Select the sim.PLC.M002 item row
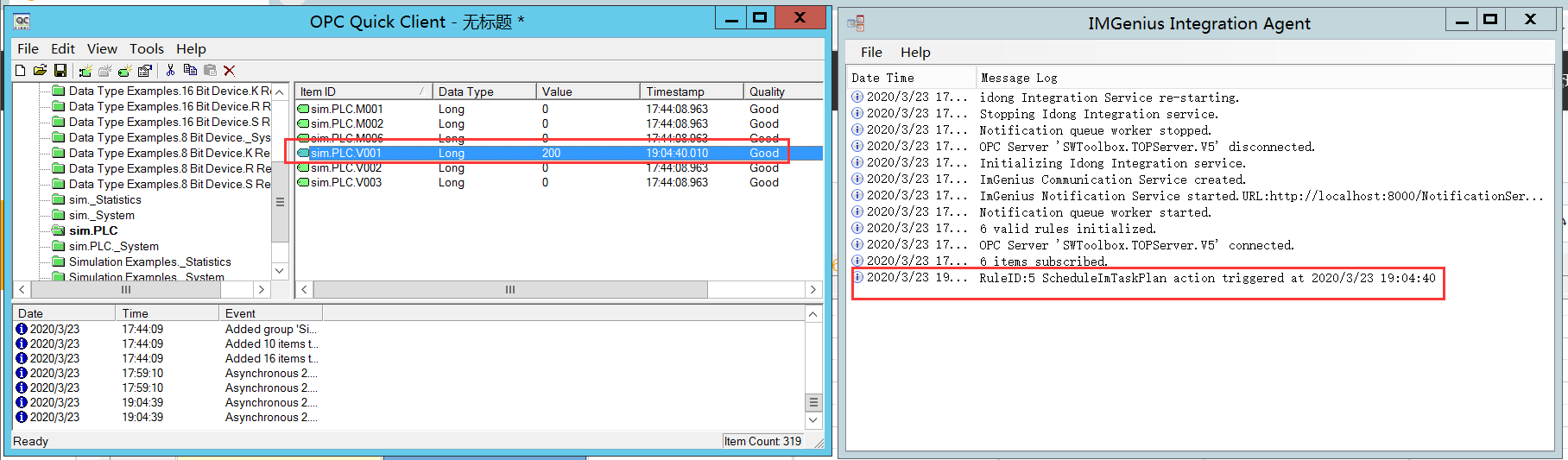The width and height of the screenshot is (1568, 460). pyautogui.click(x=346, y=124)
